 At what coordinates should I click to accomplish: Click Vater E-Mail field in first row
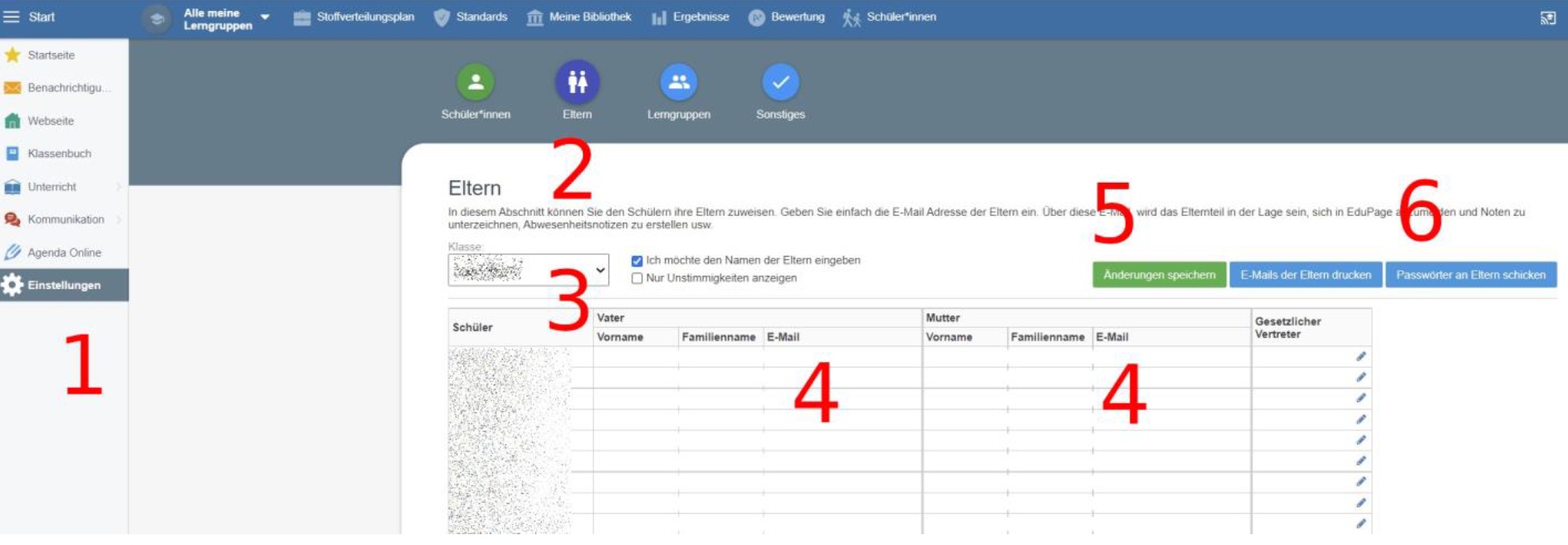pos(842,356)
